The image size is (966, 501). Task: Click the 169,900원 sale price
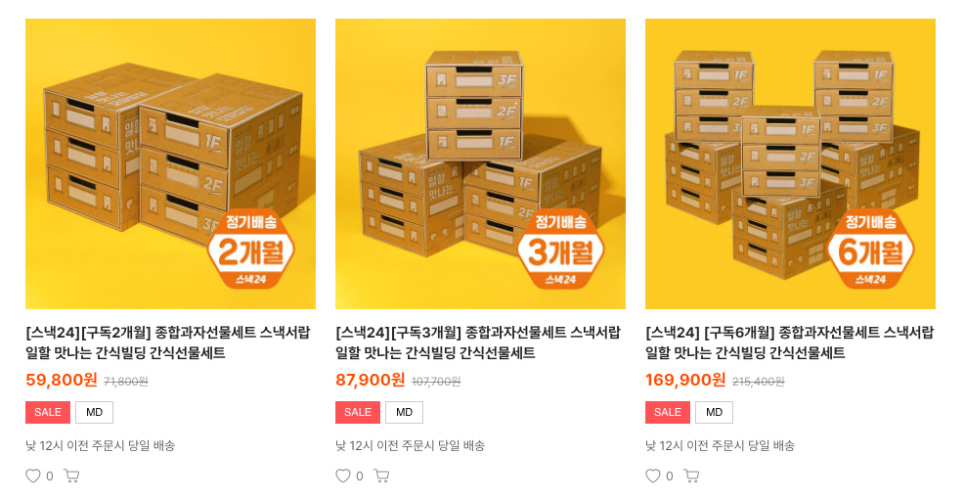pyautogui.click(x=686, y=380)
